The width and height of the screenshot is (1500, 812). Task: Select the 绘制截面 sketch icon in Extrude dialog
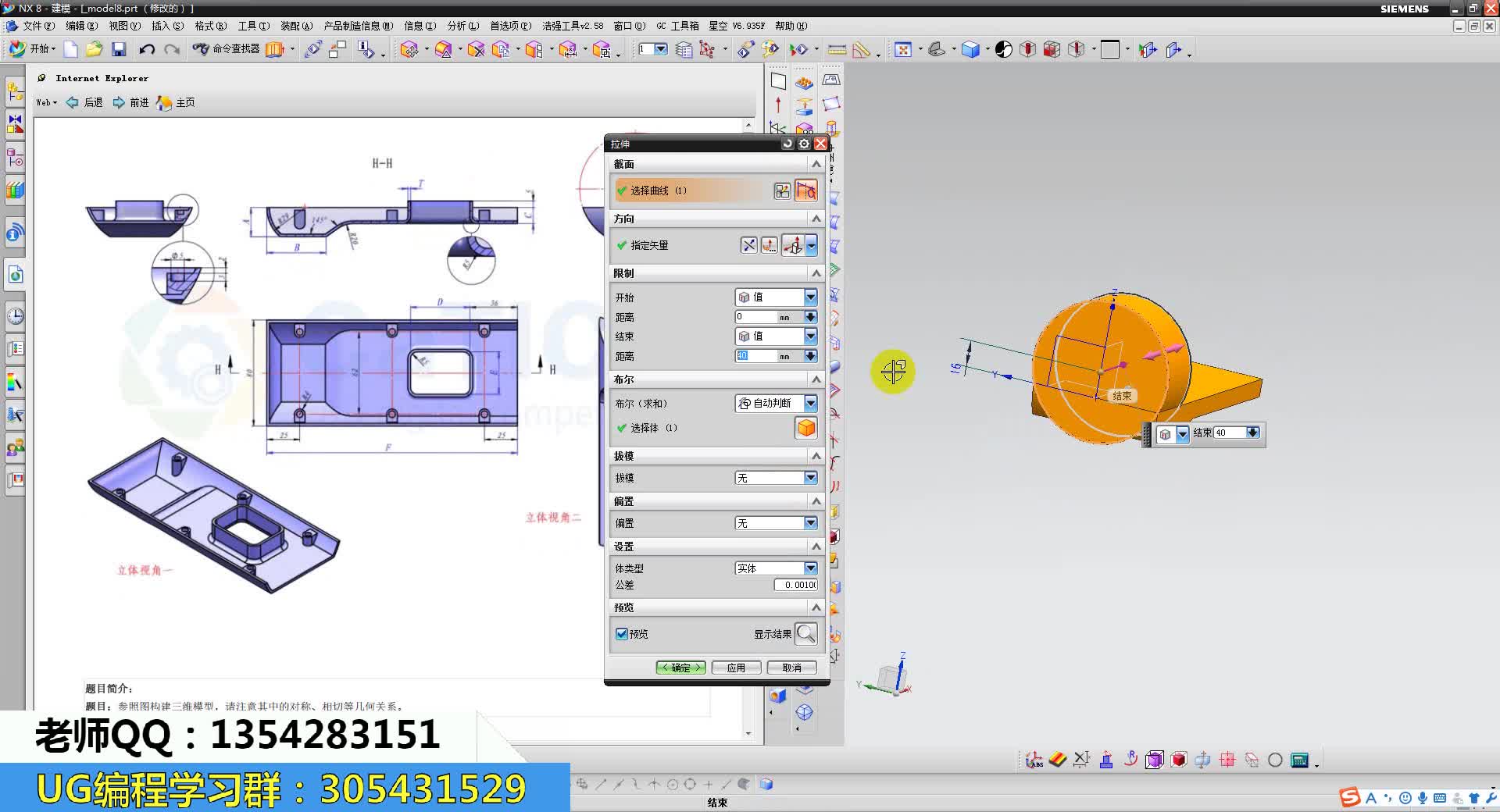(807, 191)
